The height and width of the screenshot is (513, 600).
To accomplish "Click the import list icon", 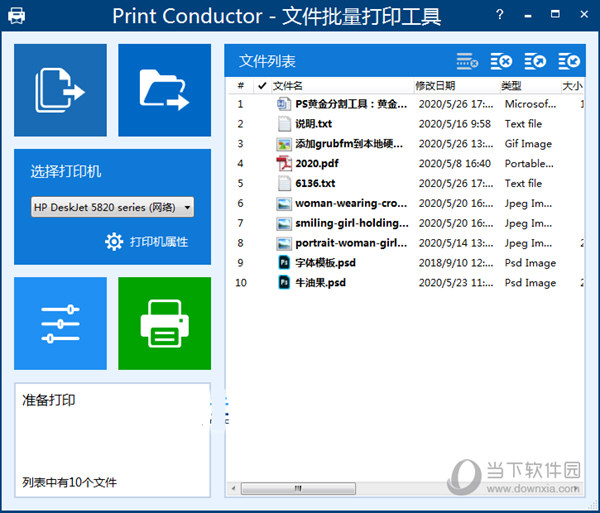I will coord(569,61).
